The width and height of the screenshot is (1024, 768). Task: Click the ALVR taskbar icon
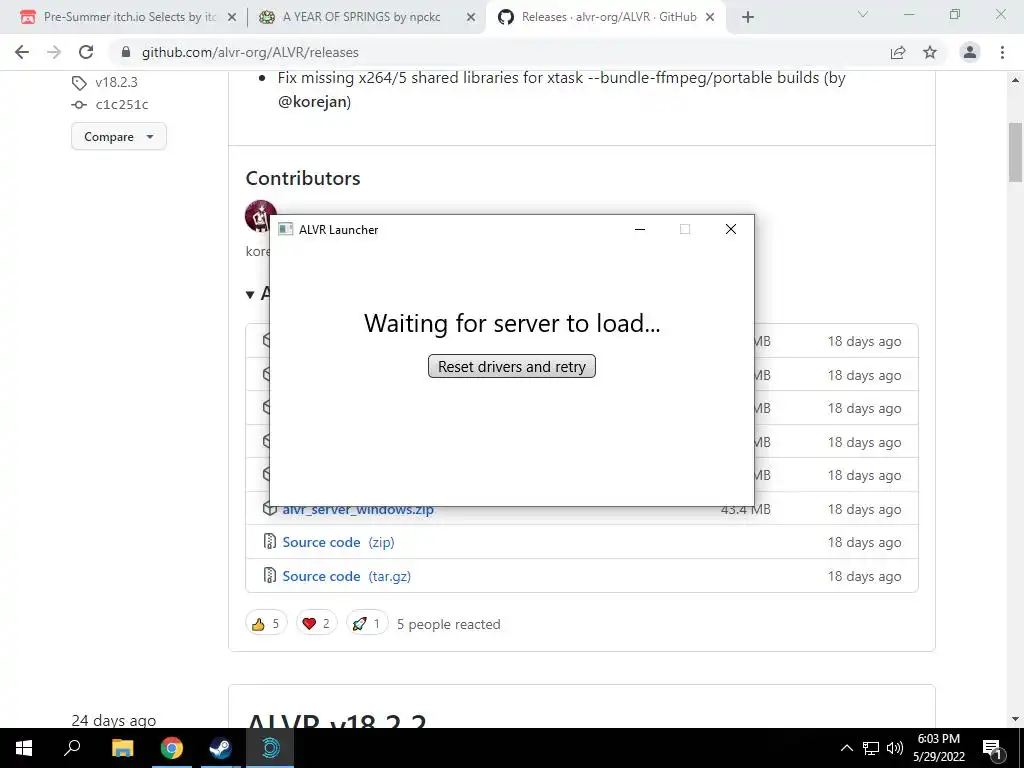click(x=270, y=748)
